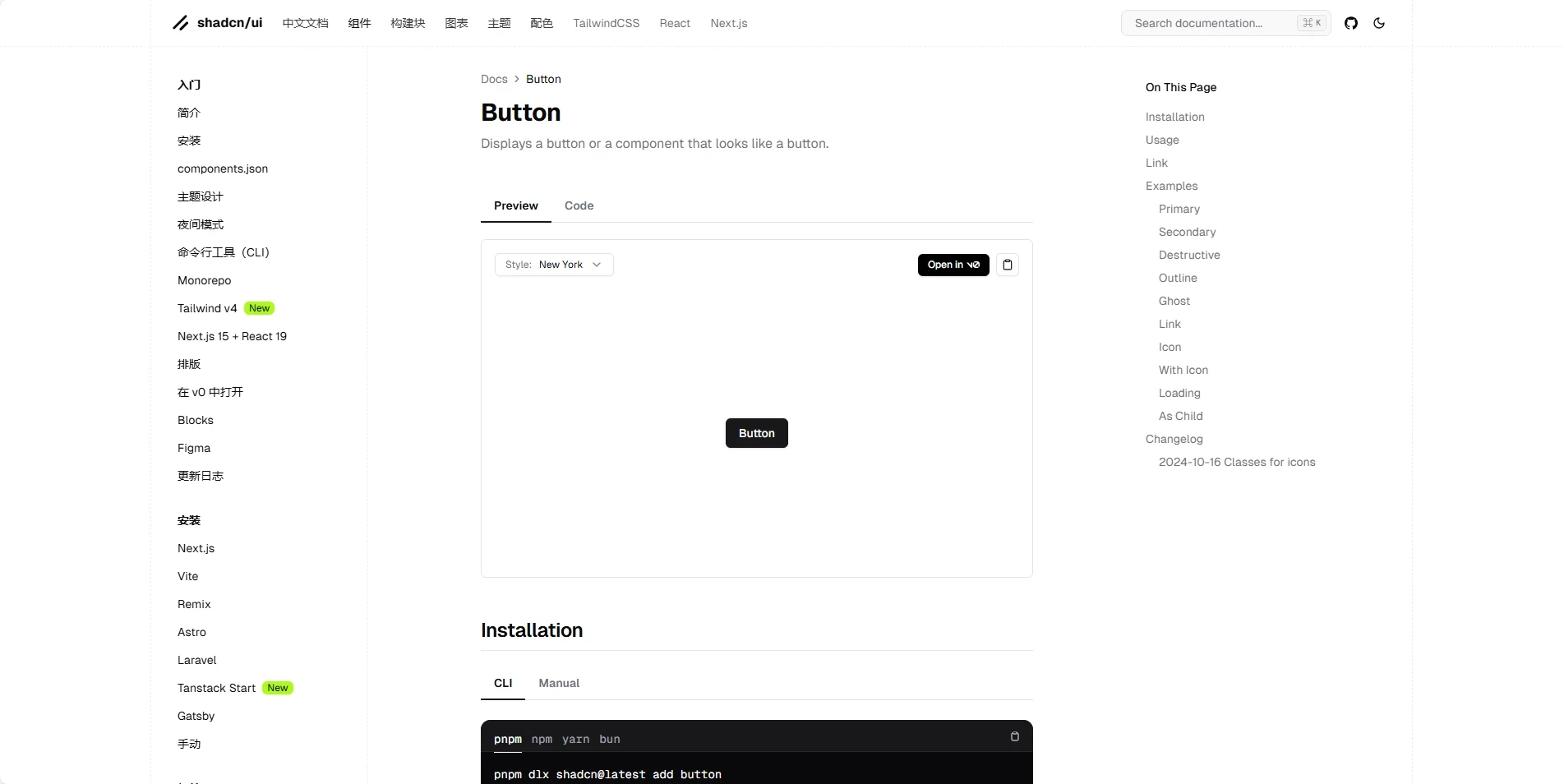This screenshot has height=784, width=1564.
Task: Jump to Destructive example section
Action: point(1188,255)
